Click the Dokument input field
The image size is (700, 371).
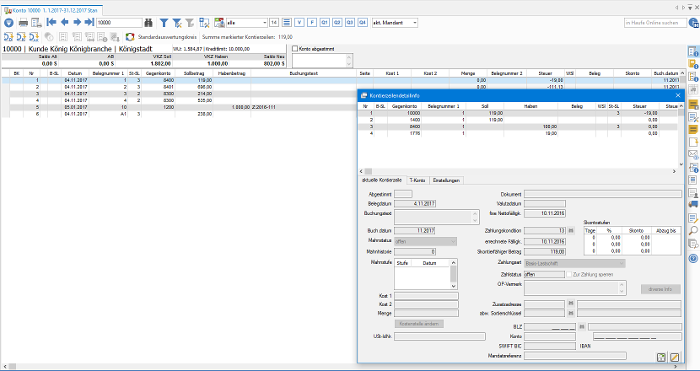point(603,194)
